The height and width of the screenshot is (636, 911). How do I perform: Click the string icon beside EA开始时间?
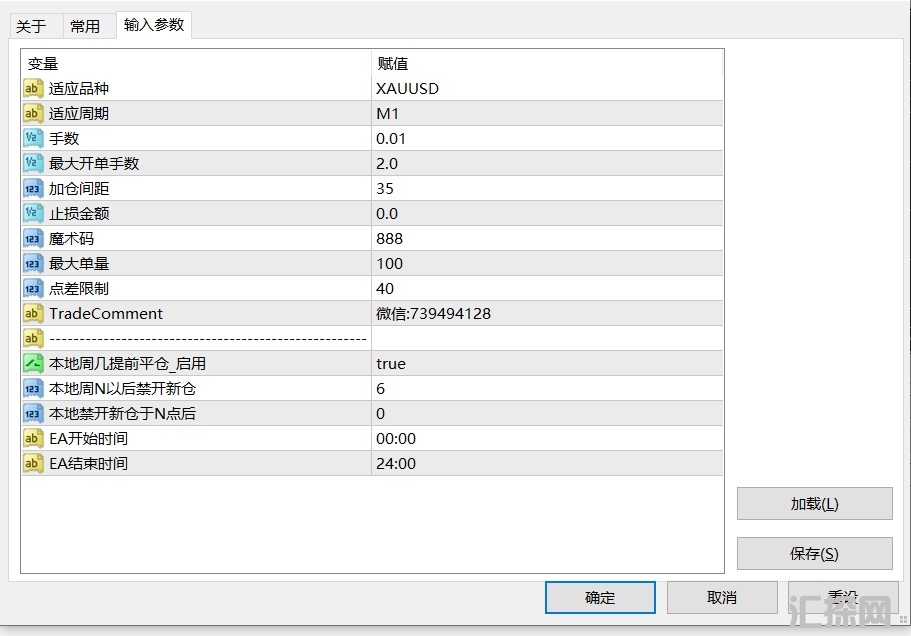[x=33, y=438]
